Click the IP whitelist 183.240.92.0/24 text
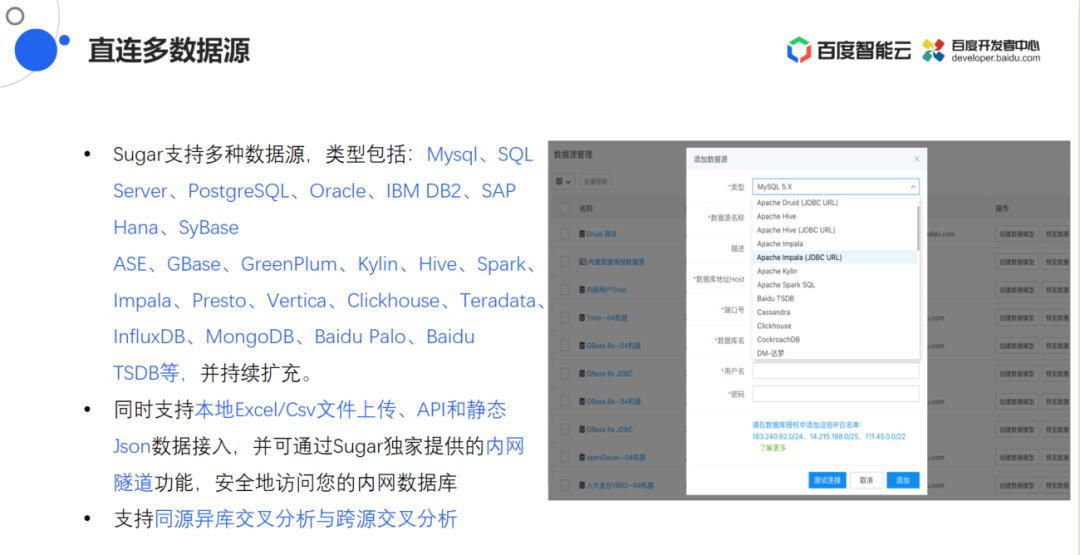Image resolution: width=1080 pixels, height=555 pixels. point(780,437)
